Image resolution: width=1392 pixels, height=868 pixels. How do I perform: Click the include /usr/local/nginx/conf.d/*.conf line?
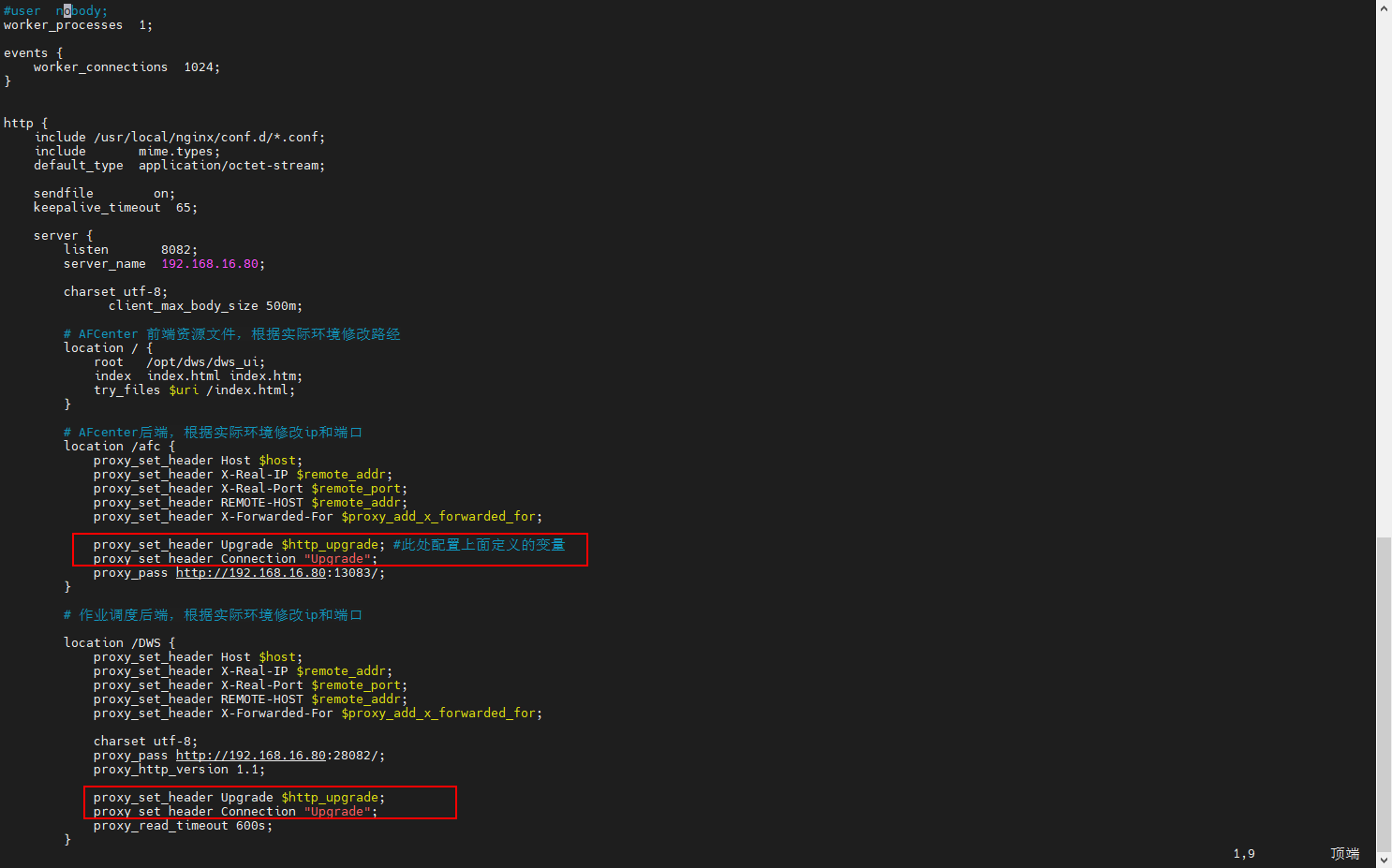[179, 138]
